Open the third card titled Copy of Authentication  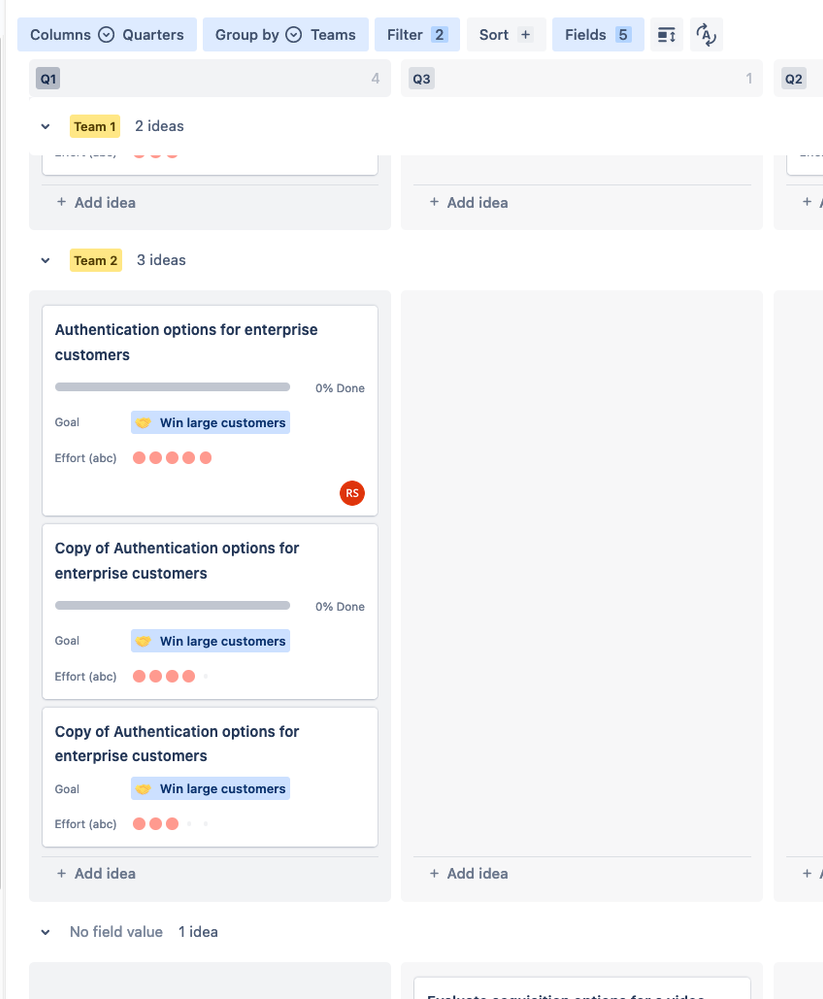pyautogui.click(x=210, y=777)
